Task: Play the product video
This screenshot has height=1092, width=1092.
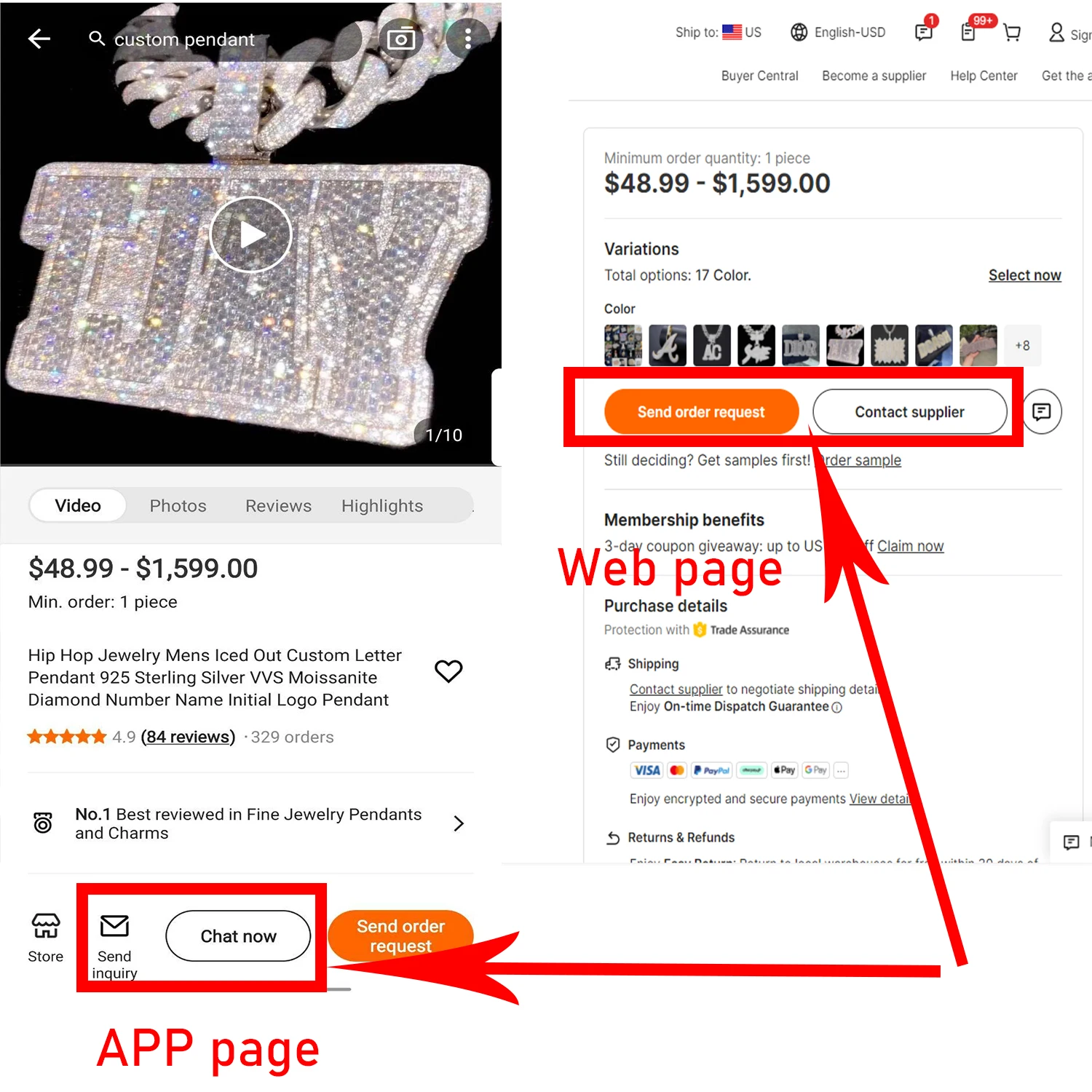Action: (251, 234)
